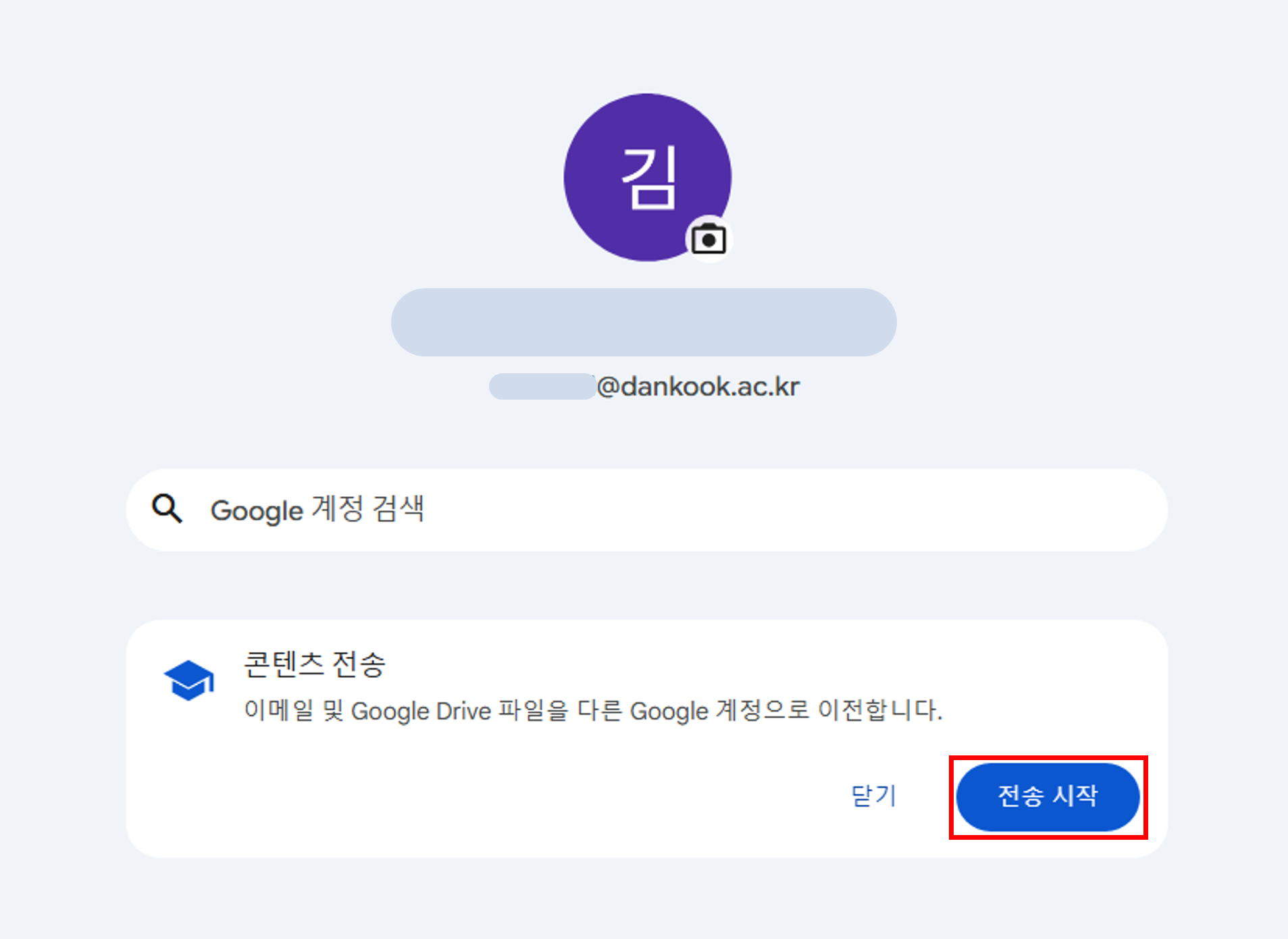Click the magnifying glass search icon
The width and height of the screenshot is (1288, 939).
coord(167,508)
